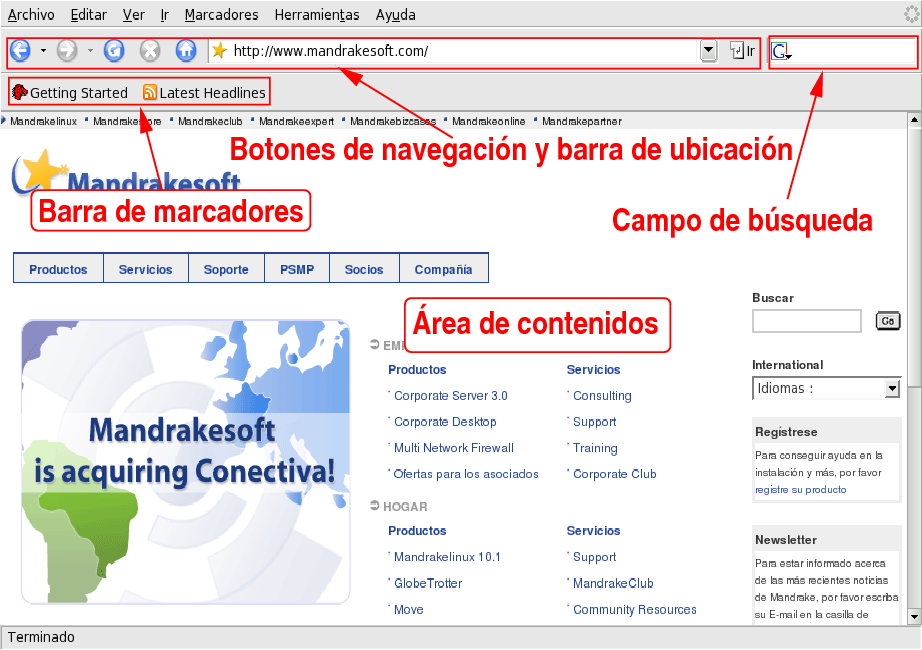Click the star icon in the location bar
Image resolution: width=922 pixels, height=650 pixels.
click(216, 50)
